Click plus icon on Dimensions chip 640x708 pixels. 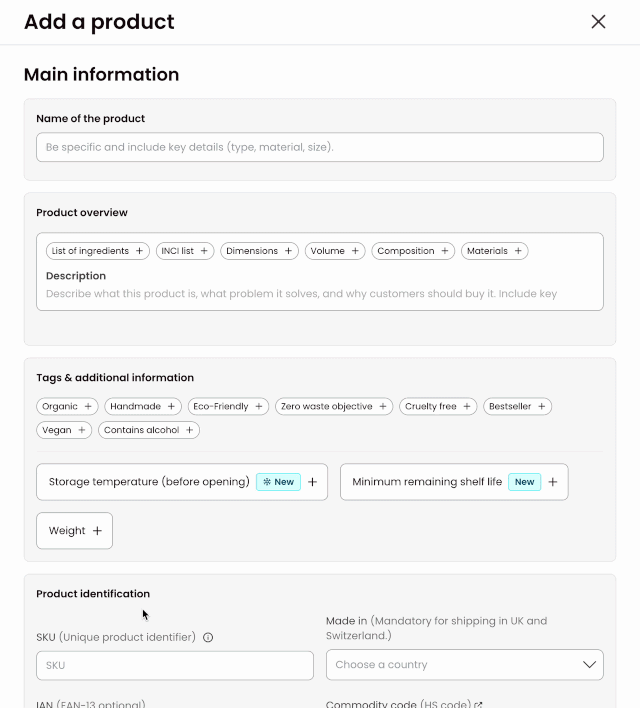point(288,251)
